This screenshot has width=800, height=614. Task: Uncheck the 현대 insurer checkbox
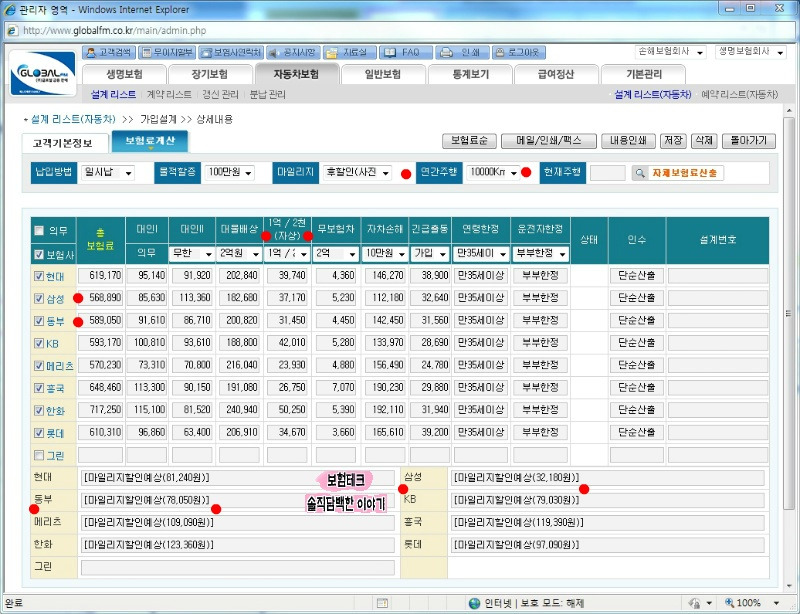click(x=39, y=276)
